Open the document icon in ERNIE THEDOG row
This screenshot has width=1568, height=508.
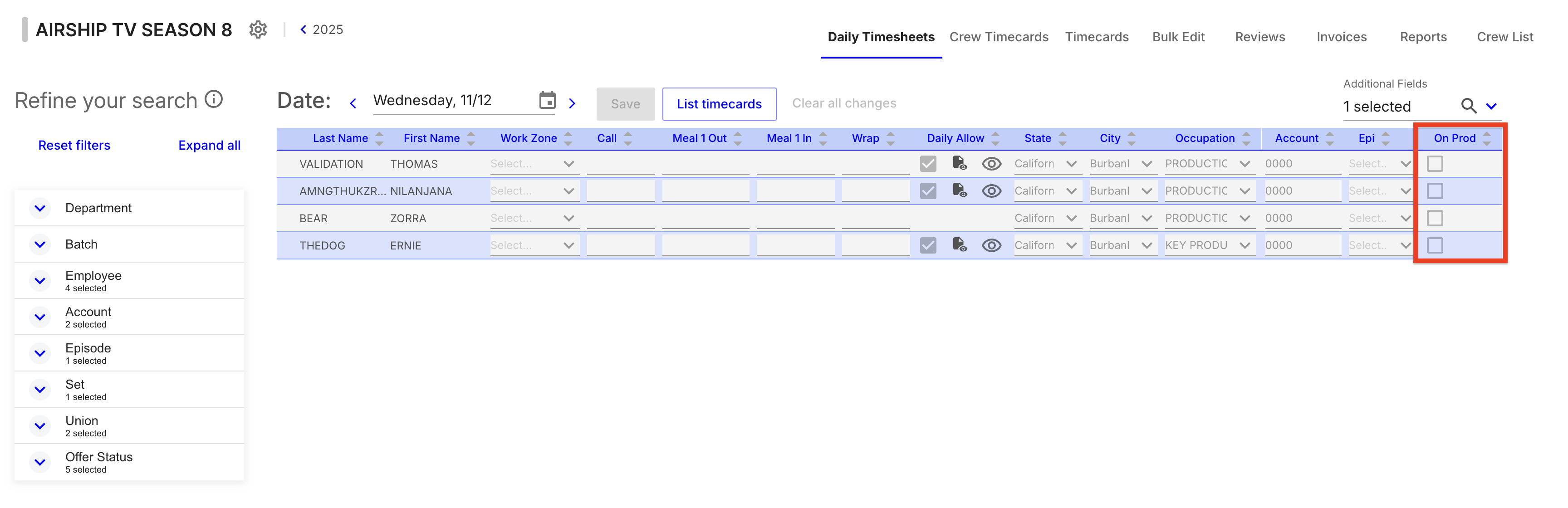pos(959,244)
